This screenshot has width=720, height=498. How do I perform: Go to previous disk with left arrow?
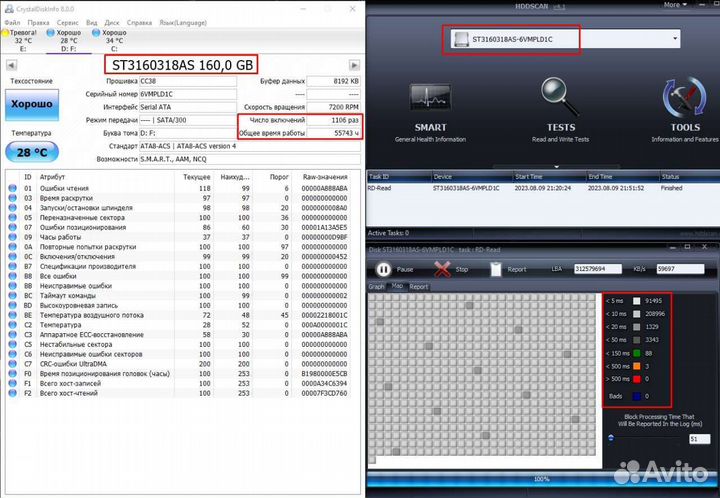coord(11,64)
